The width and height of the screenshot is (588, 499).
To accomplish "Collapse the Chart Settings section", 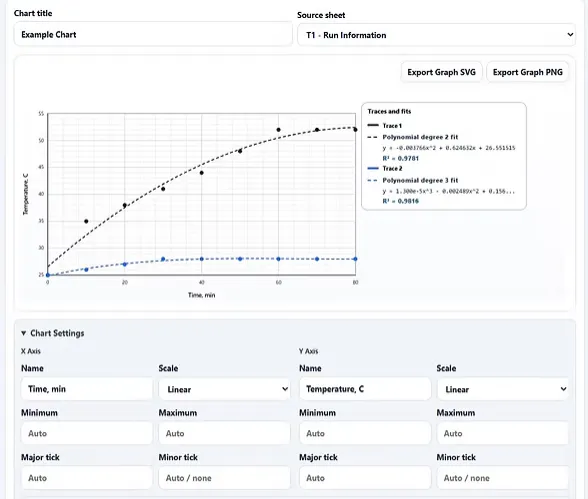I will click(53, 333).
